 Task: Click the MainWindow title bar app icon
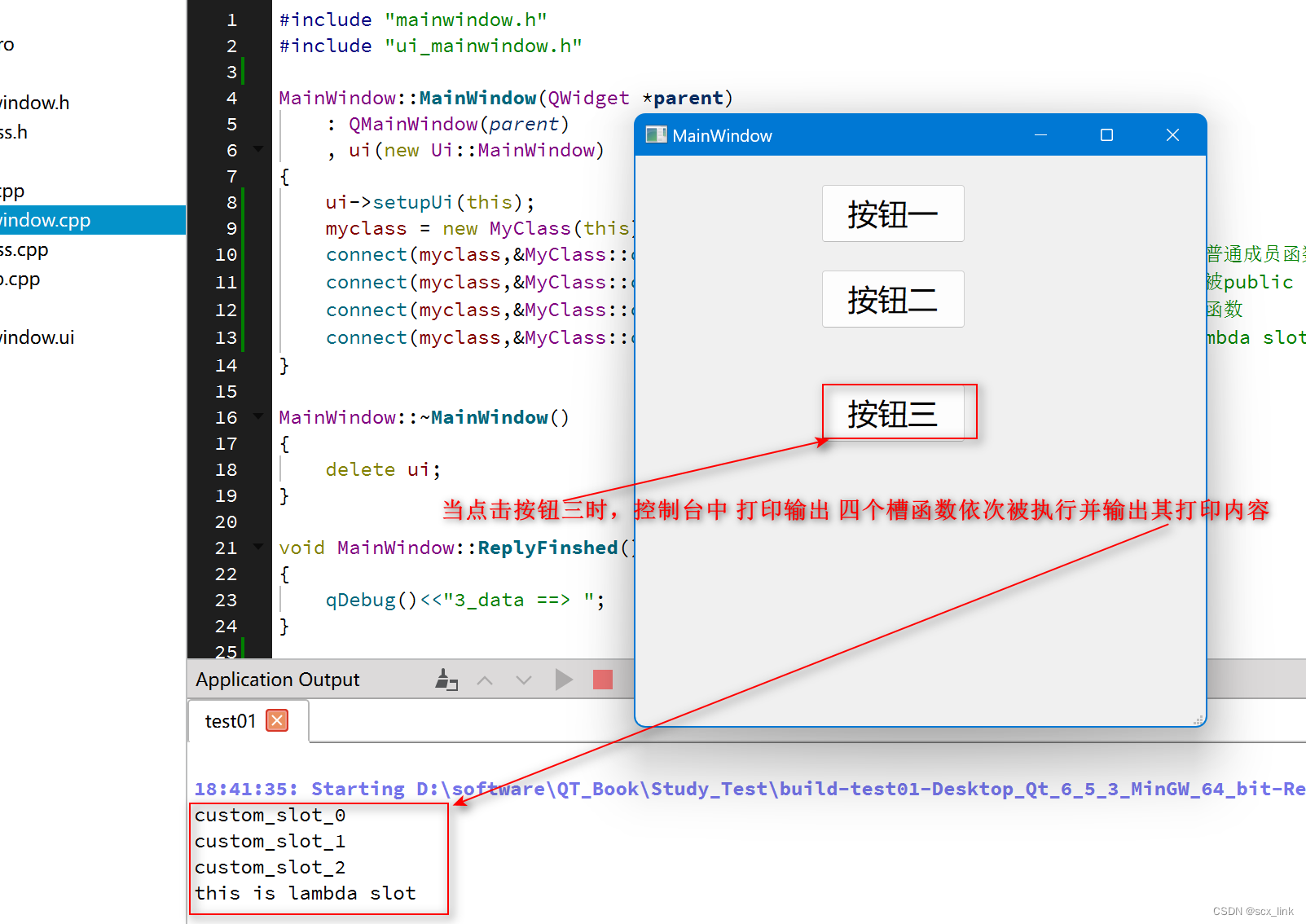pyautogui.click(x=656, y=134)
